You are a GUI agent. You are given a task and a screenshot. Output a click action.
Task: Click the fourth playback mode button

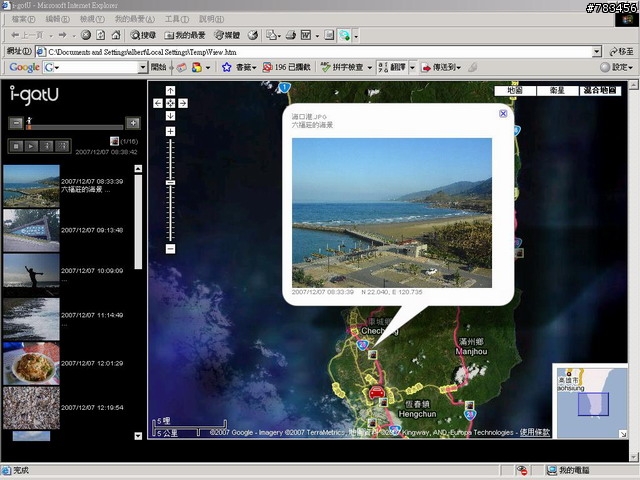point(62,146)
